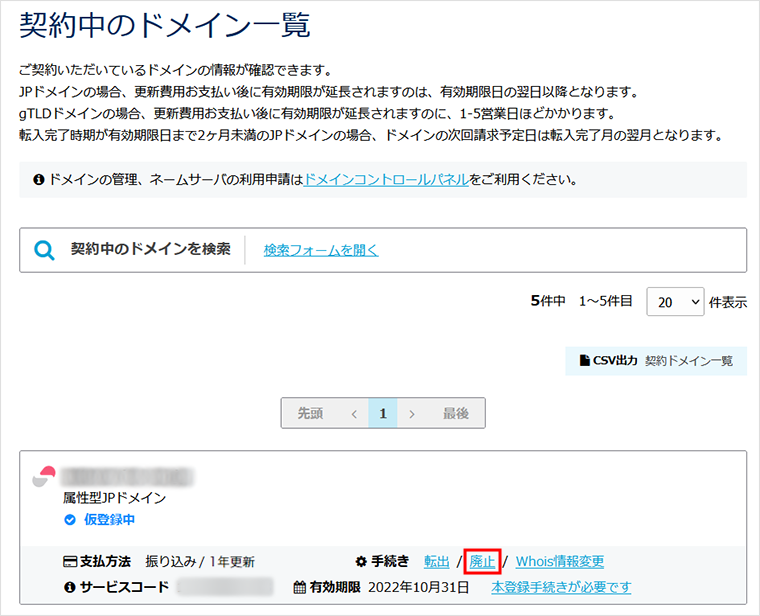
Task: Go to next page with right chevron
Action: 412,413
